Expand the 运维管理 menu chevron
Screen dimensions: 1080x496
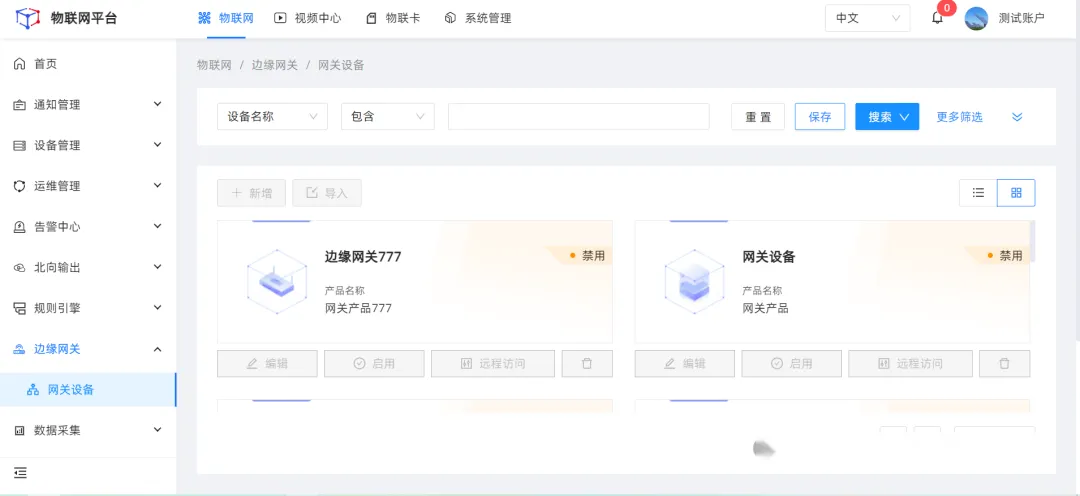pos(158,185)
